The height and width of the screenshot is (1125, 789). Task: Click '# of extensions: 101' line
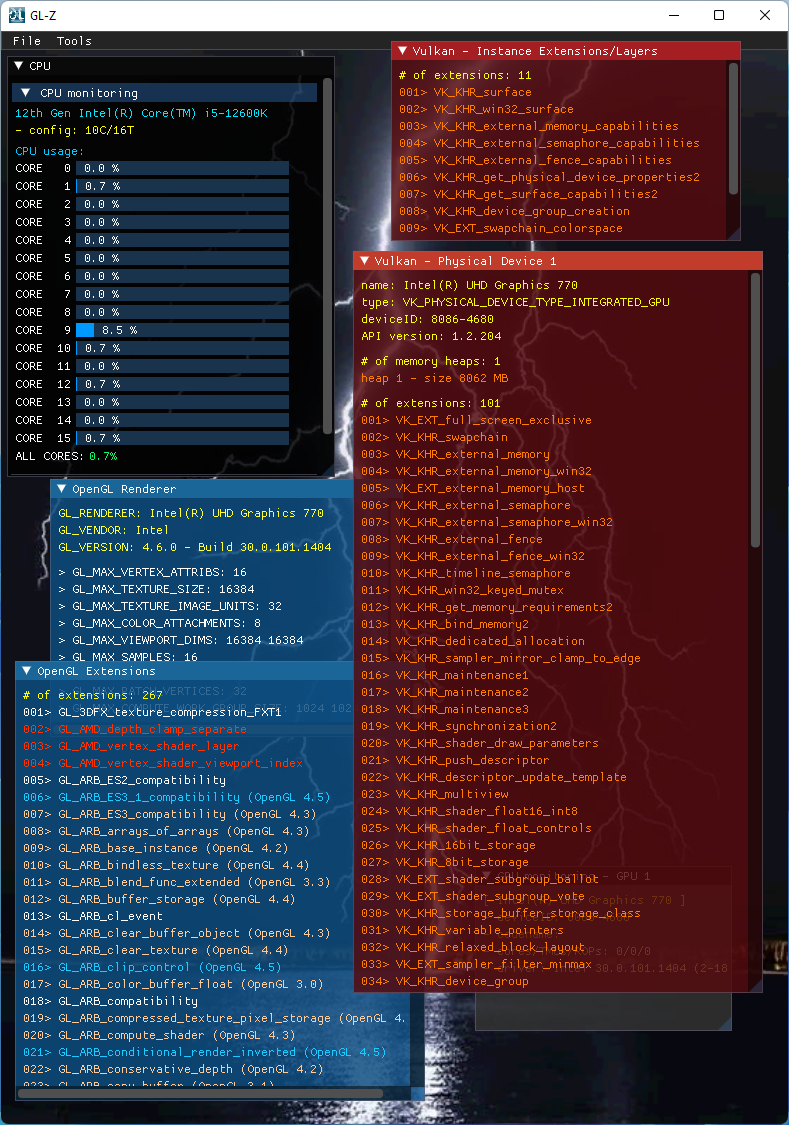(x=431, y=403)
